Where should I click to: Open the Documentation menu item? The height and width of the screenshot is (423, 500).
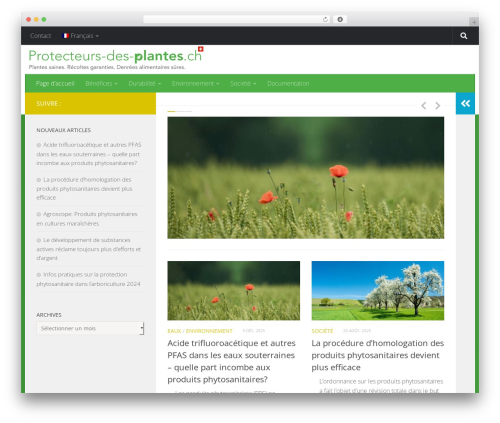click(288, 84)
